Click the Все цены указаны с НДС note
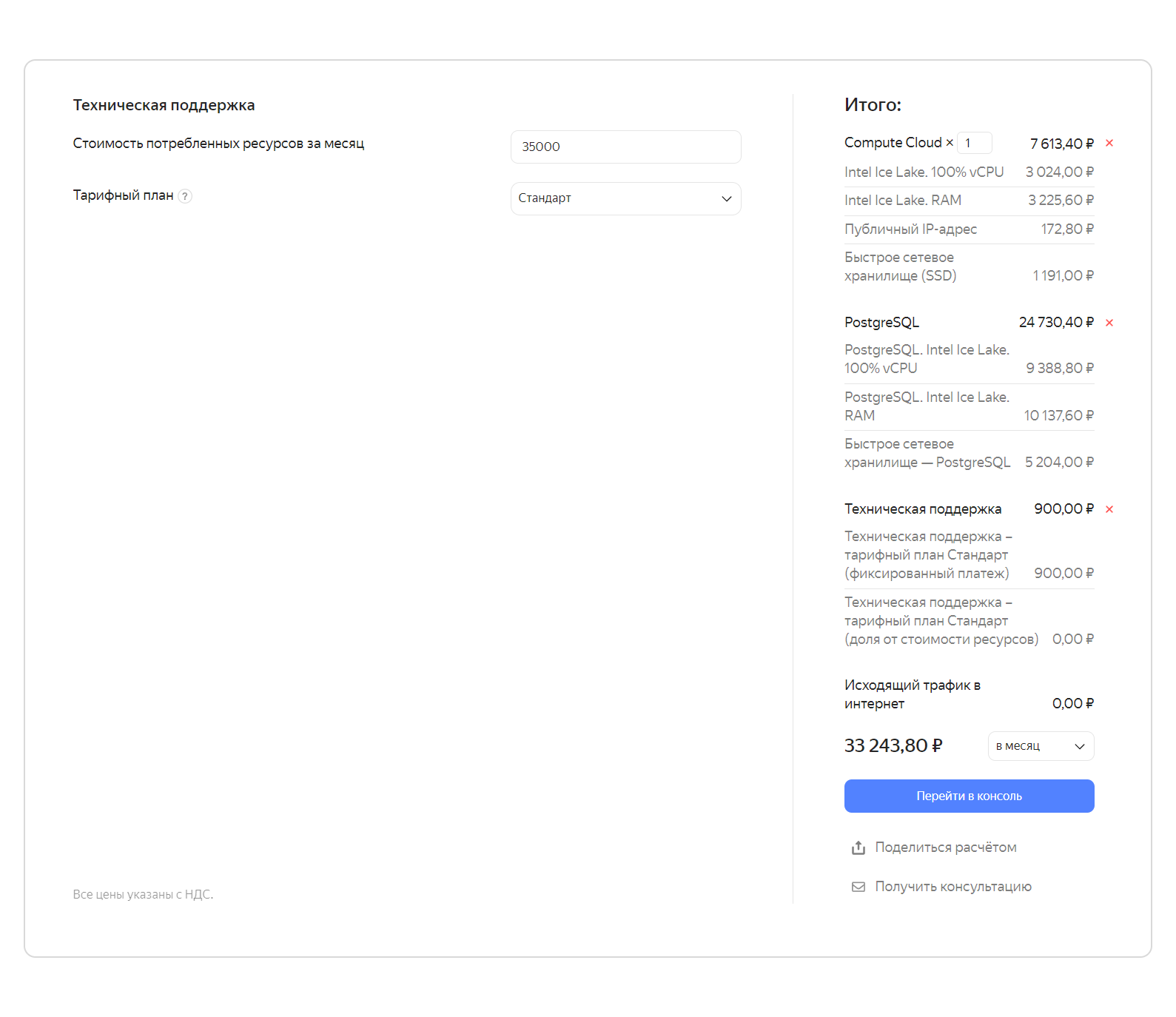This screenshot has height=1017, width=1176. (143, 894)
